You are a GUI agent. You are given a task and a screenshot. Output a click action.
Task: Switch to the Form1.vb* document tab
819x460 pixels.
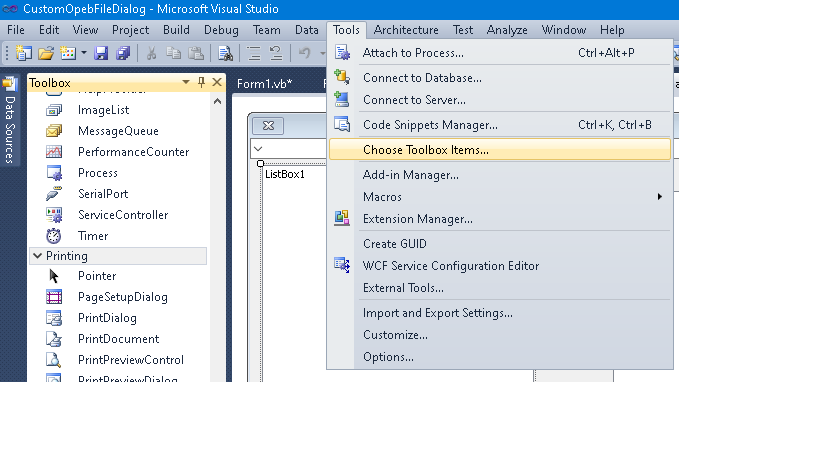(264, 84)
